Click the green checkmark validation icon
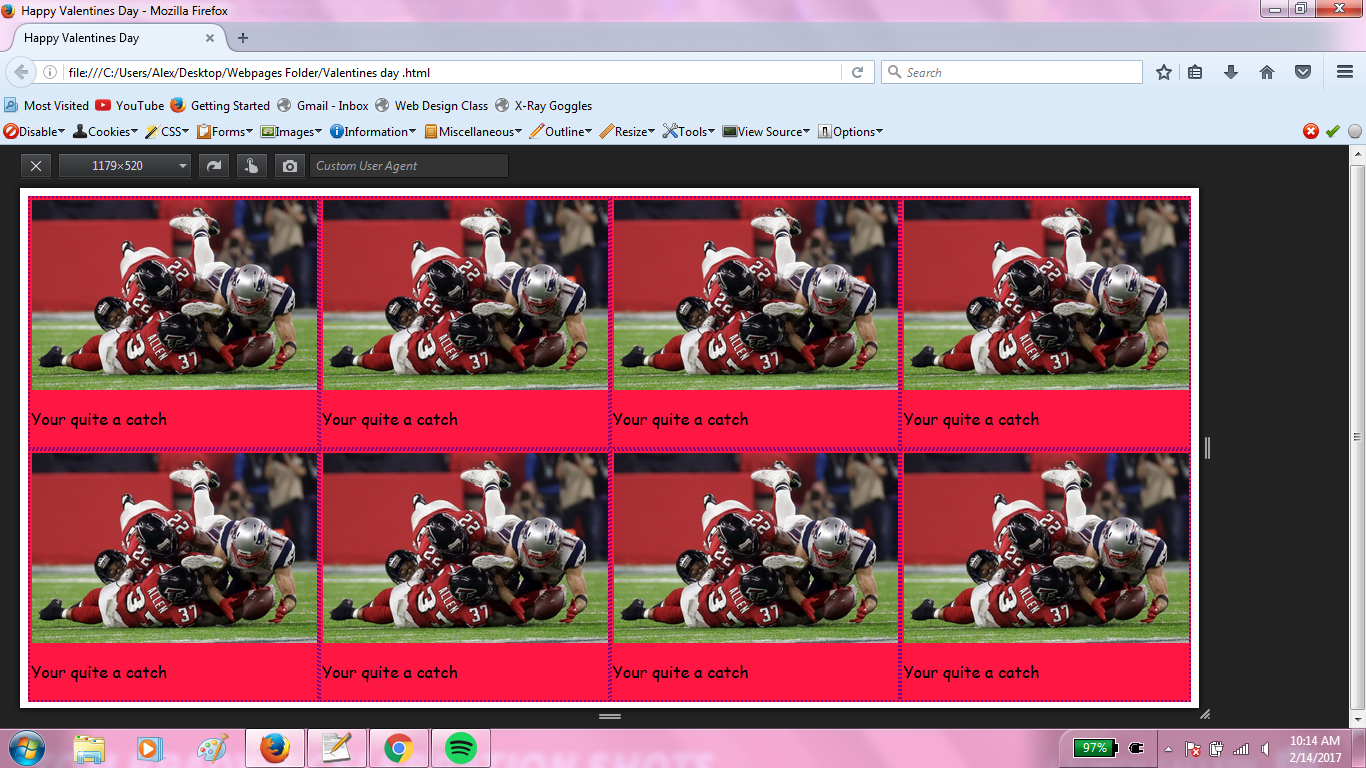Screen dimensions: 1366x768 click(1333, 131)
